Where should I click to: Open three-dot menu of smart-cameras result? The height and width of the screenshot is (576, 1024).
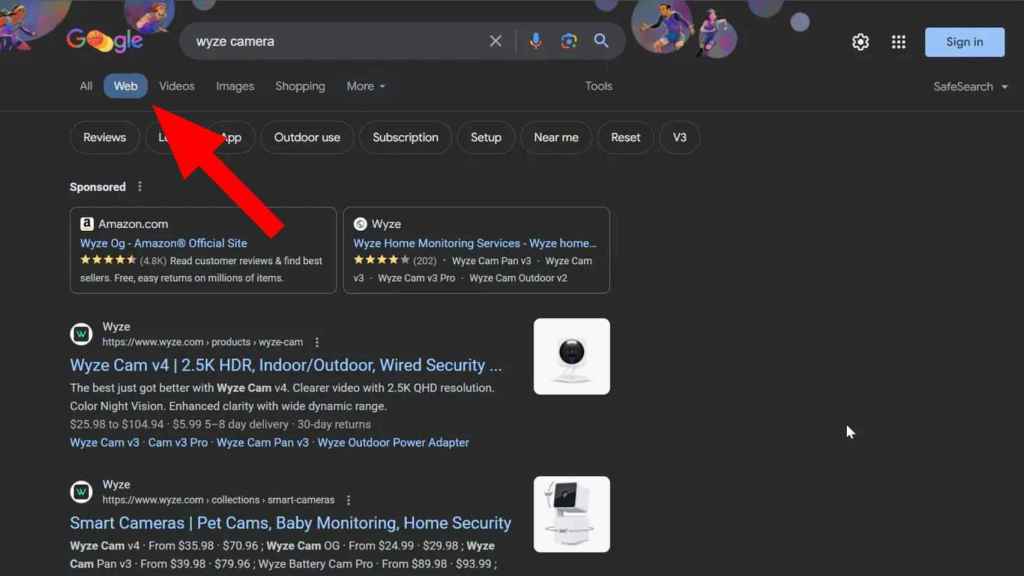pyautogui.click(x=348, y=500)
